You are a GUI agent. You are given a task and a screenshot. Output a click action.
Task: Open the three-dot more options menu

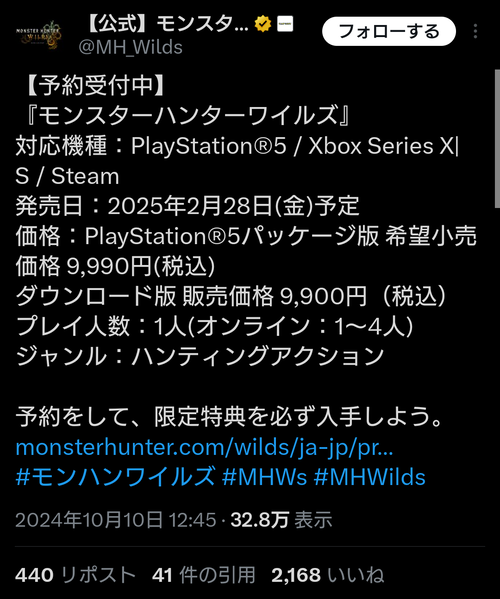tap(475, 31)
